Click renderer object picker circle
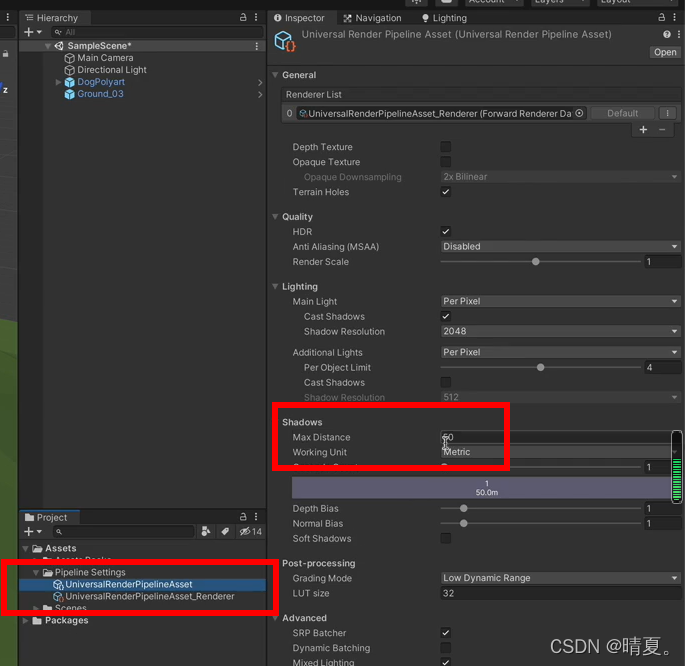 point(579,113)
